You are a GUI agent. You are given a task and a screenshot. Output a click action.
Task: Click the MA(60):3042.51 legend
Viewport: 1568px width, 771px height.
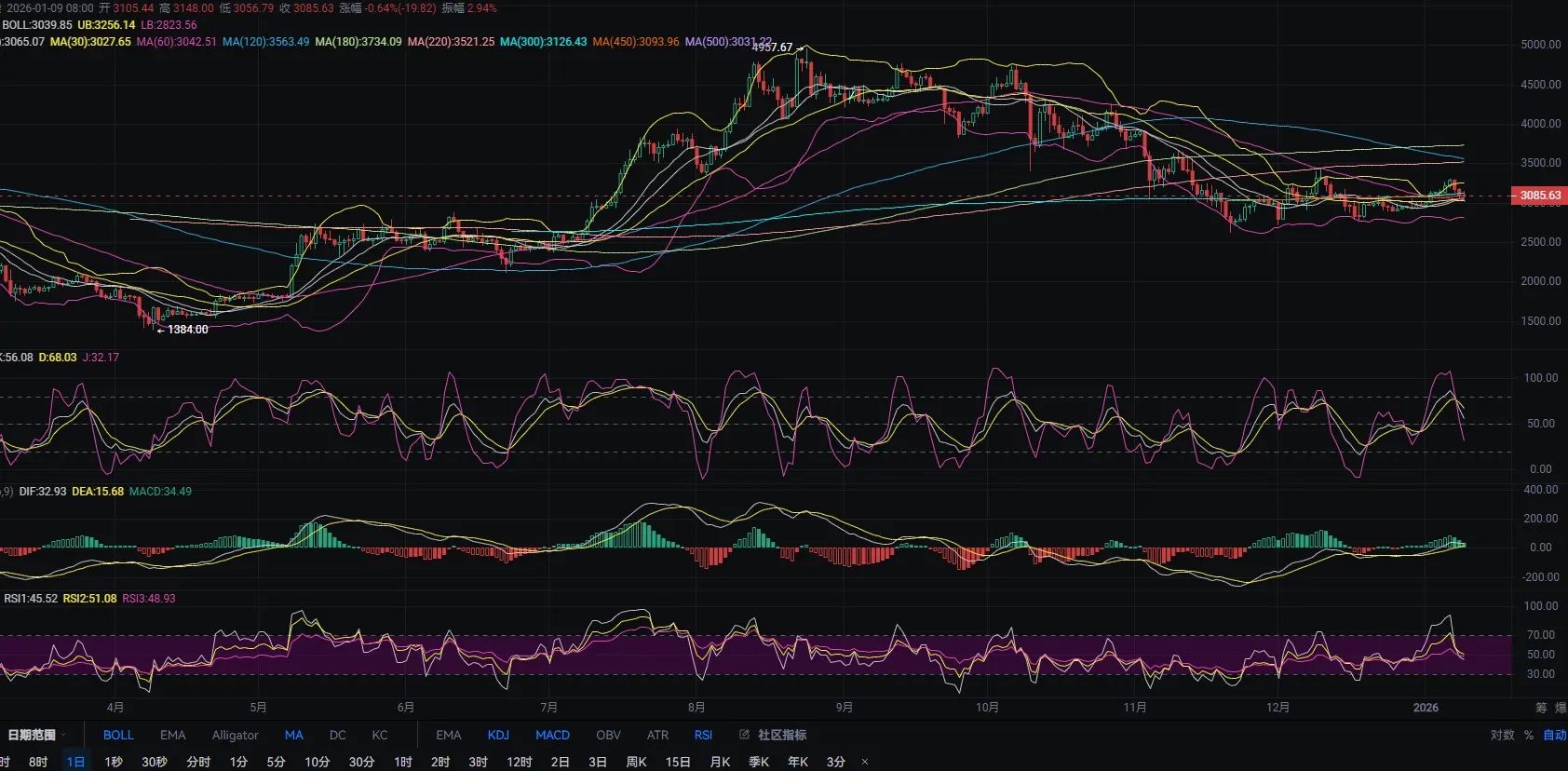click(x=177, y=42)
